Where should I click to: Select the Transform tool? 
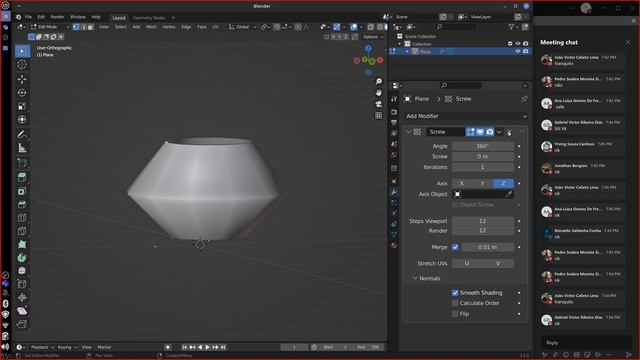click(x=22, y=120)
